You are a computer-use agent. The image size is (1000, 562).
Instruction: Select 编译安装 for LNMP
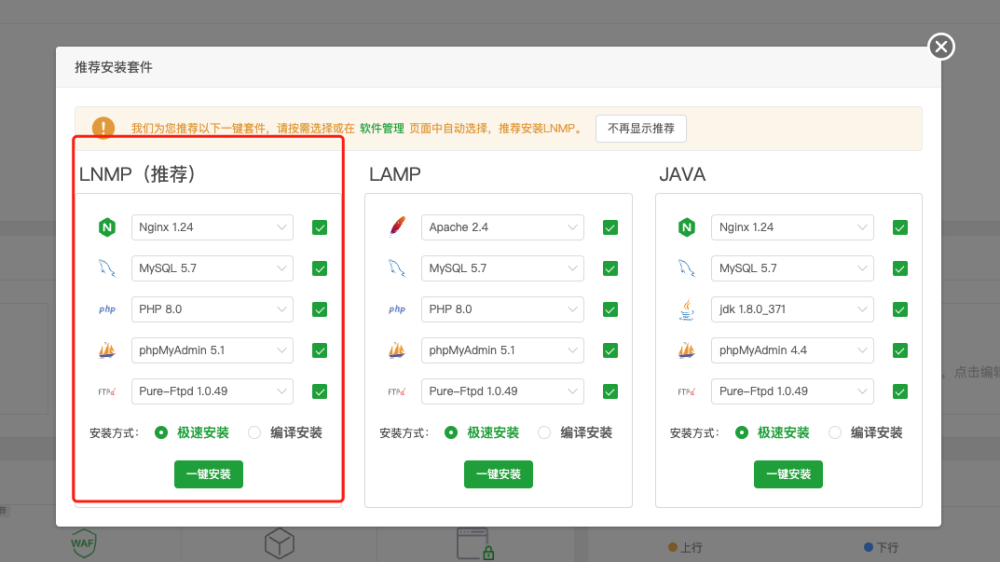click(254, 433)
